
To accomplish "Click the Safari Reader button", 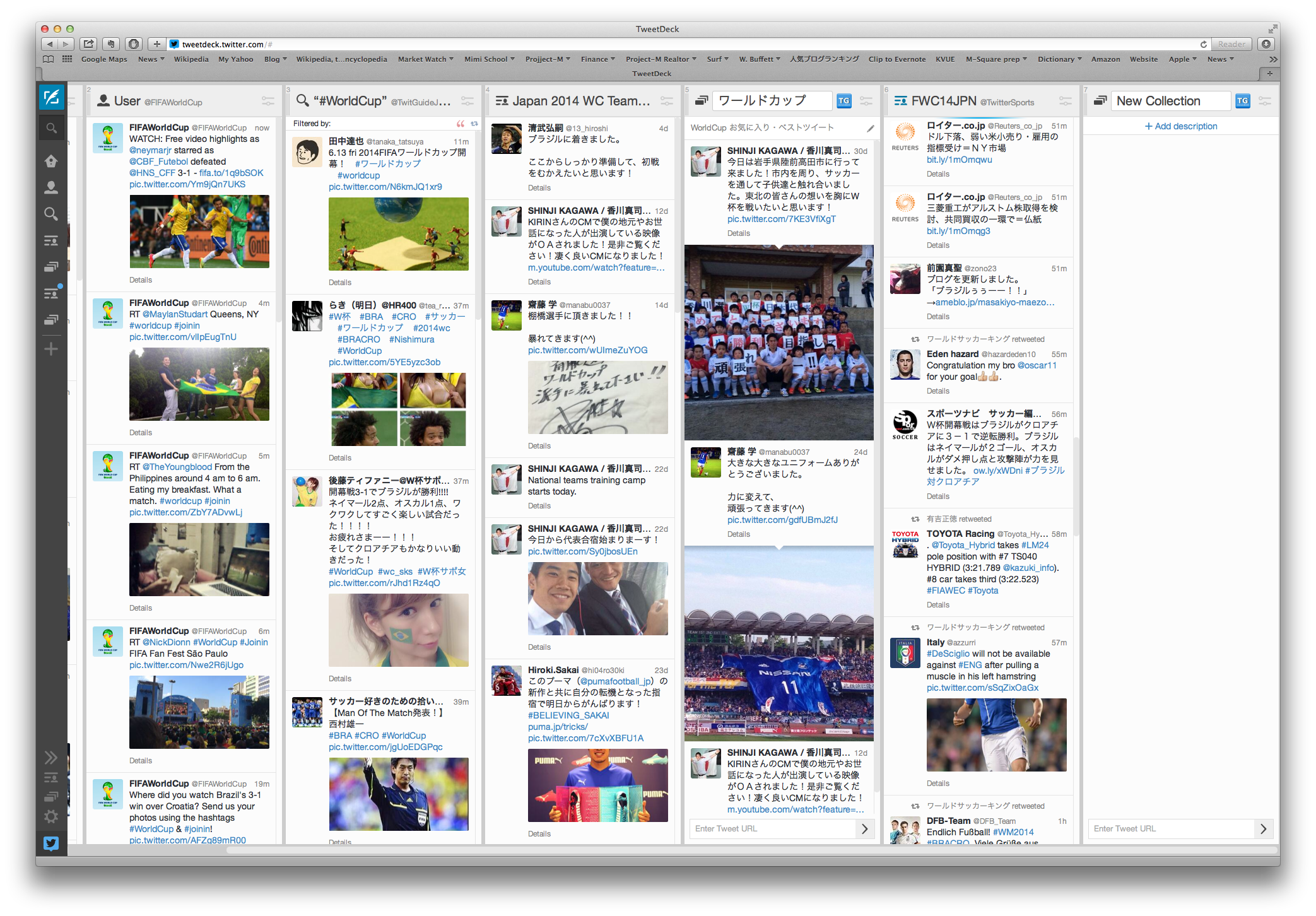I will 1231,44.
